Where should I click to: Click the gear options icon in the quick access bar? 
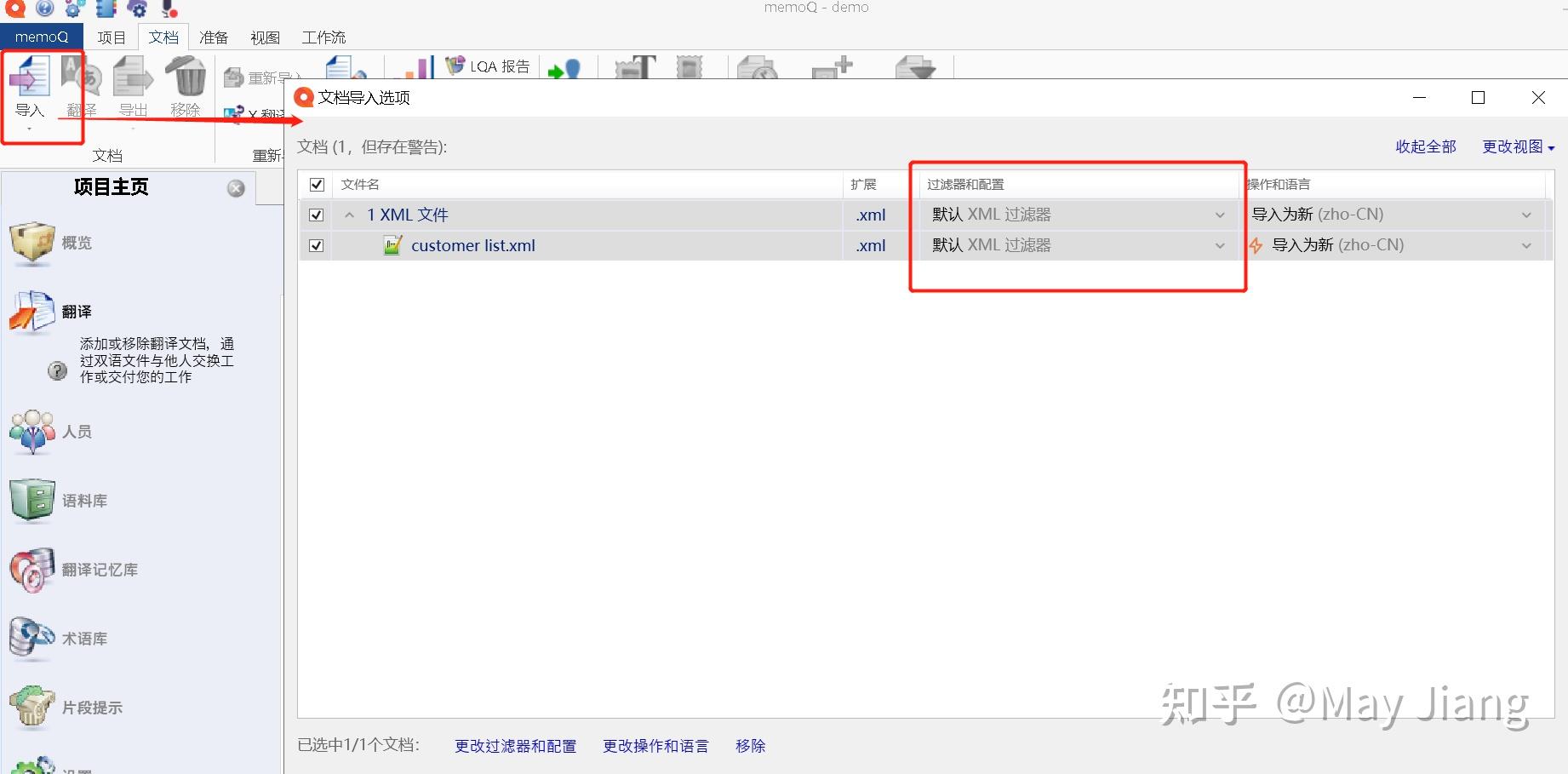[x=76, y=9]
